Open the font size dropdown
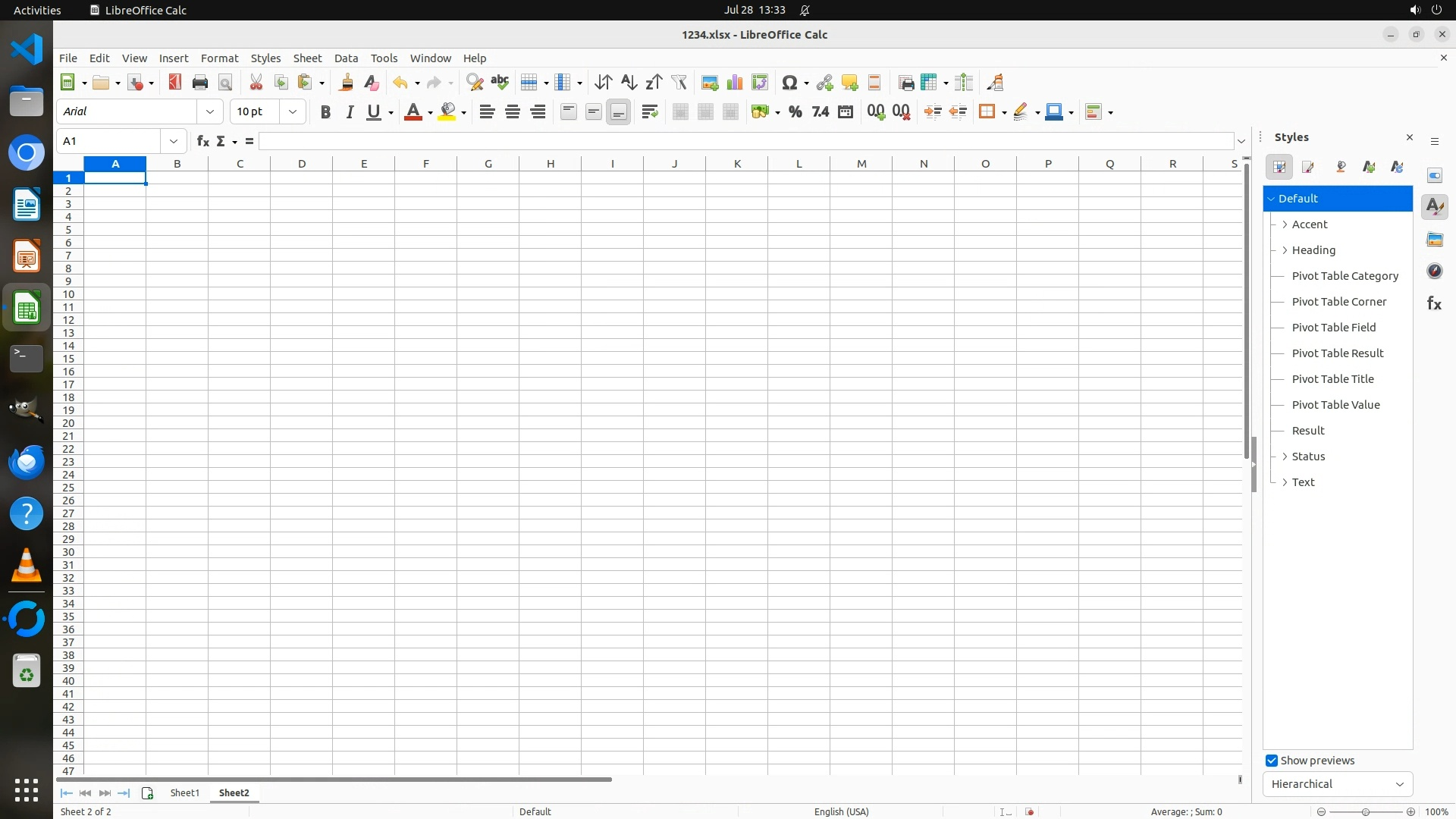Screen dimensions: 1456x819 293,112
